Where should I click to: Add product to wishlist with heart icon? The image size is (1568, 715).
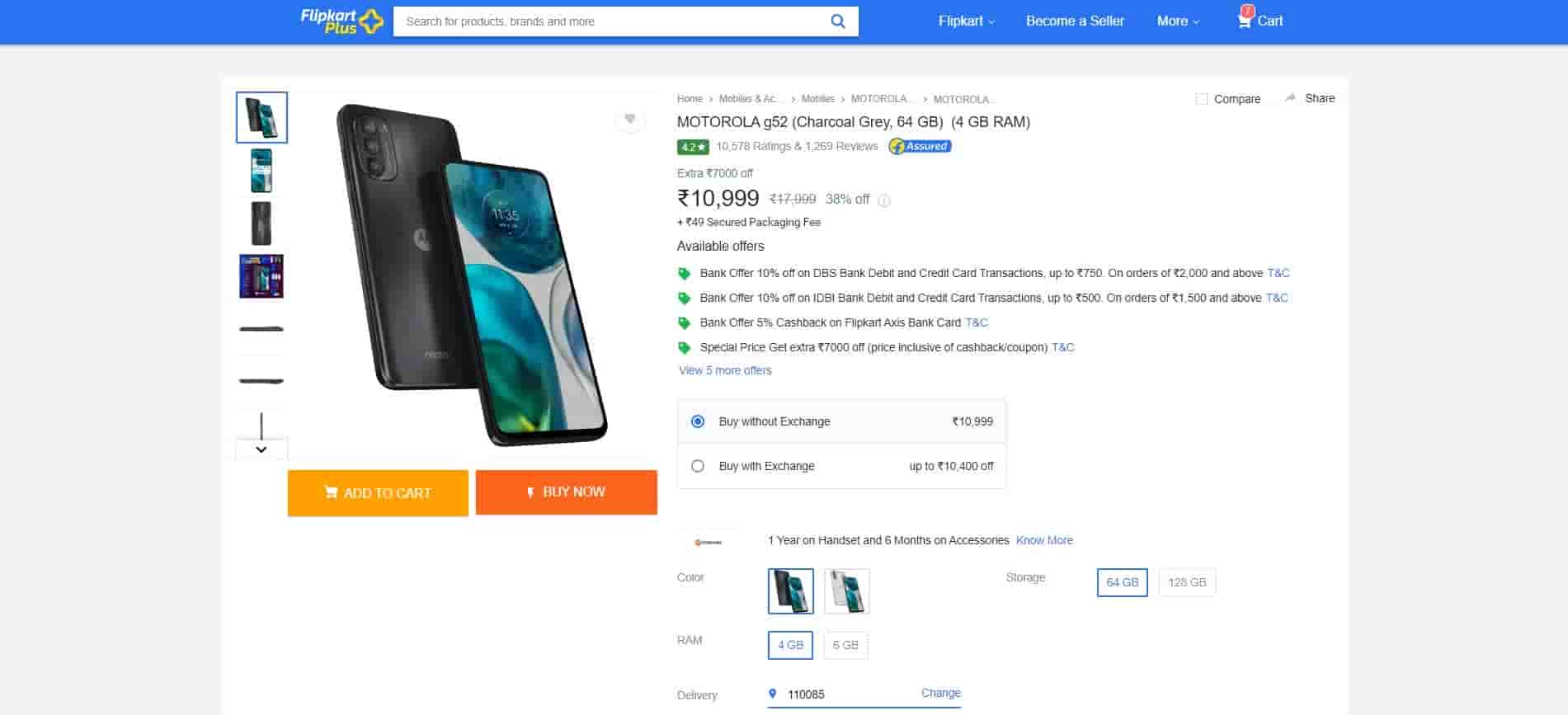(x=629, y=120)
